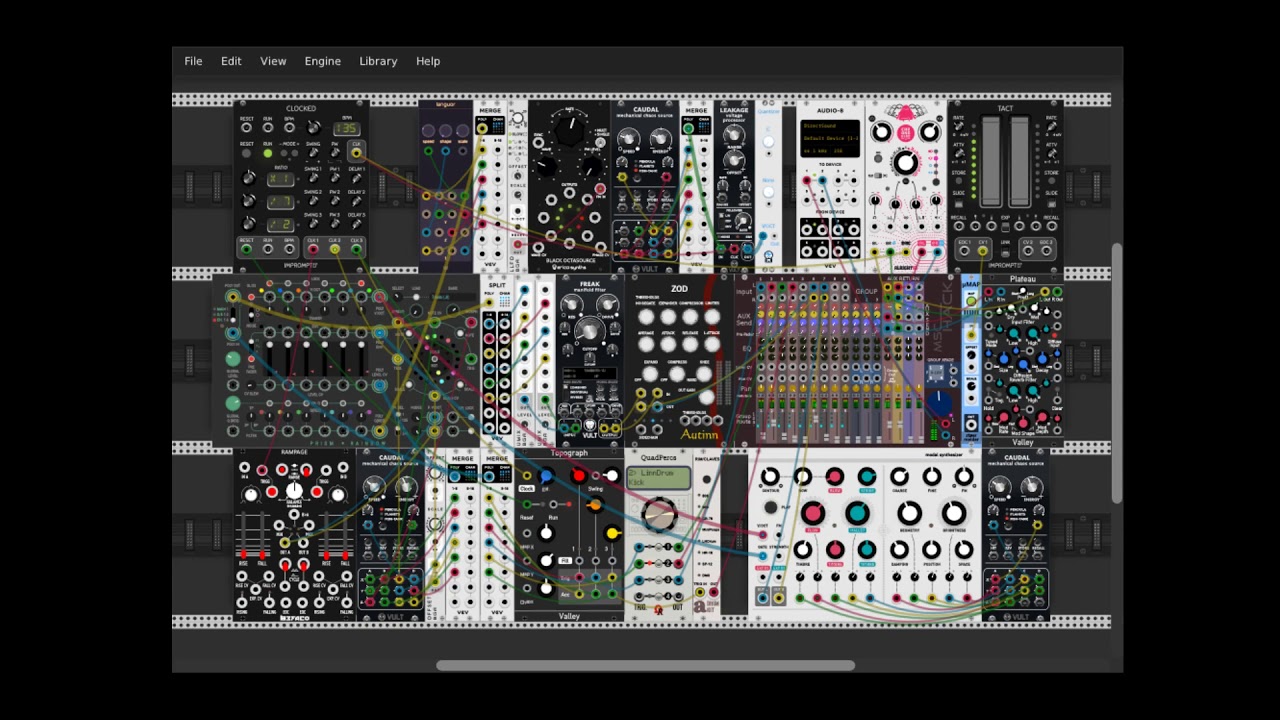
Task: Click the CLK 1 output jack on Clocked
Action: (x=312, y=250)
